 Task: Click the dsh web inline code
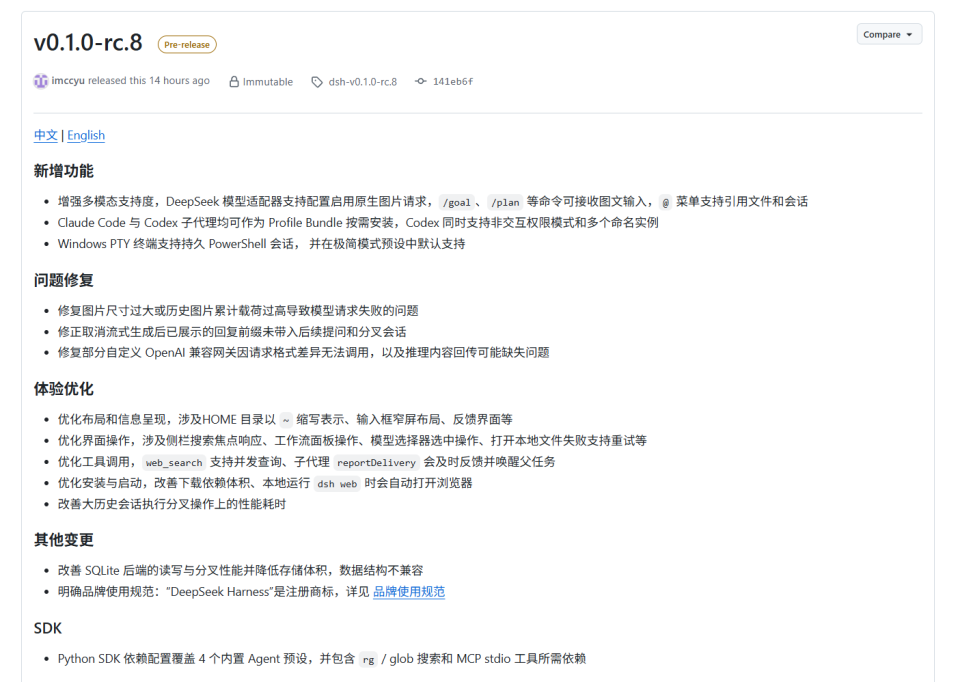point(337,484)
